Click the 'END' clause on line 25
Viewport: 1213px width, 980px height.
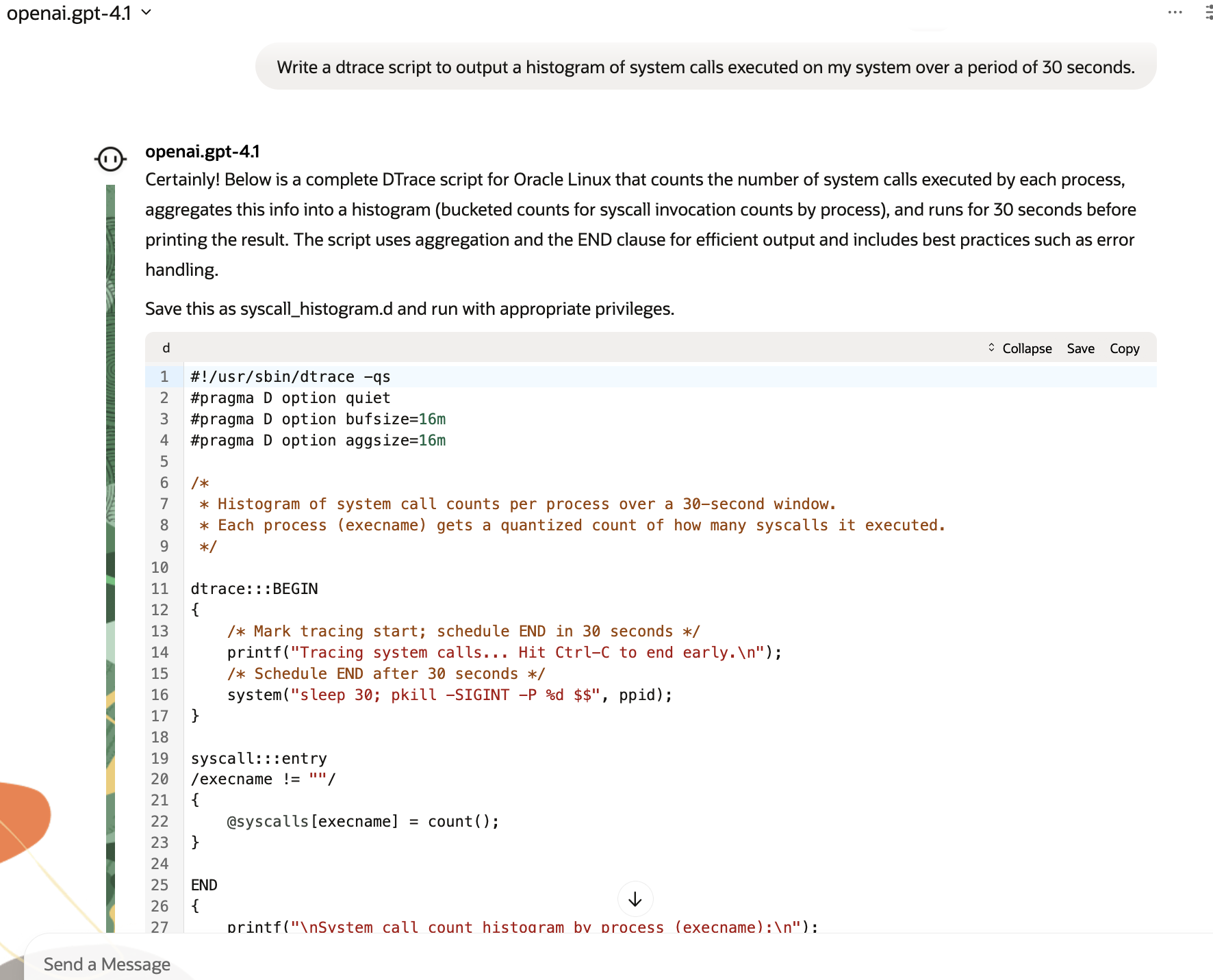(x=204, y=886)
